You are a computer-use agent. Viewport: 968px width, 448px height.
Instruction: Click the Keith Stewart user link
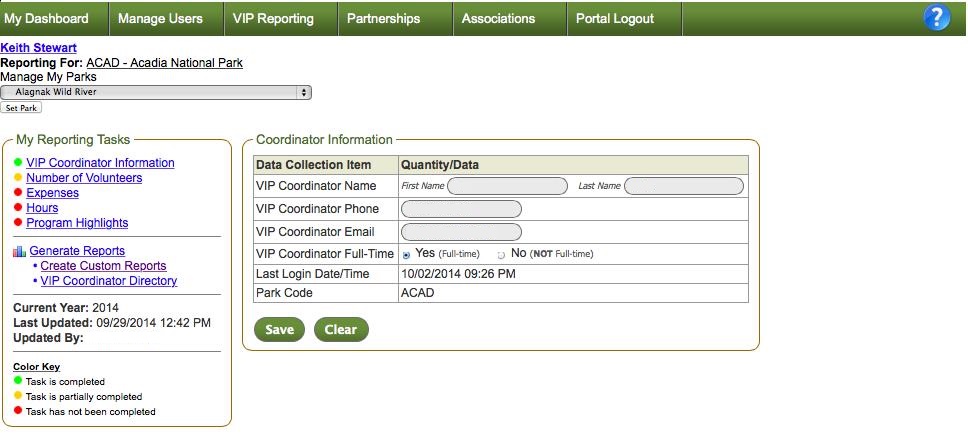[x=39, y=48]
